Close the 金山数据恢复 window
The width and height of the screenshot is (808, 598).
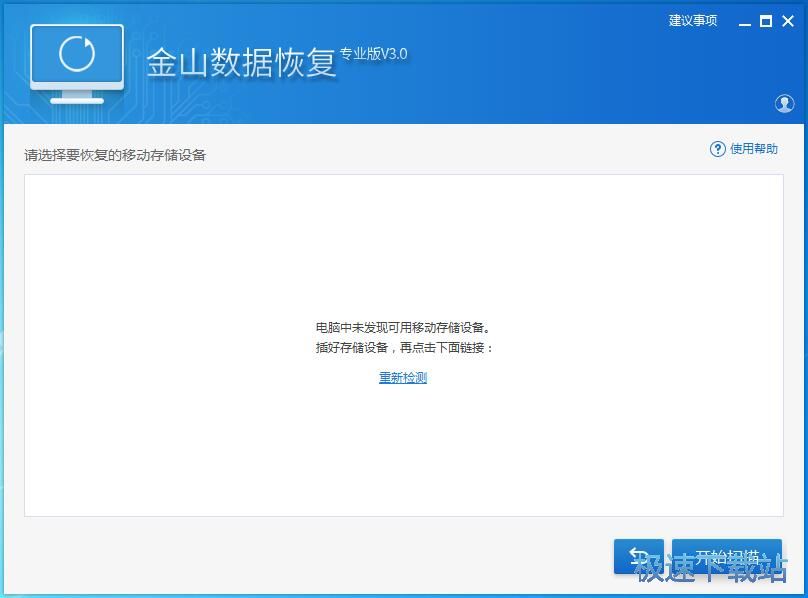[x=788, y=21]
